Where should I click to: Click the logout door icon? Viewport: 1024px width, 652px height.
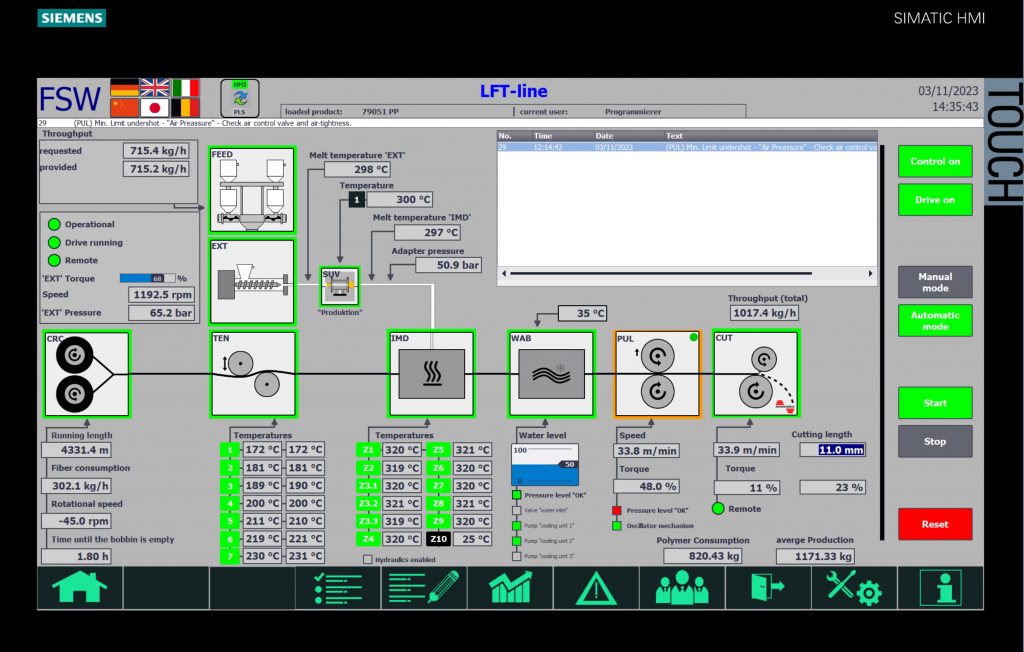tap(768, 588)
